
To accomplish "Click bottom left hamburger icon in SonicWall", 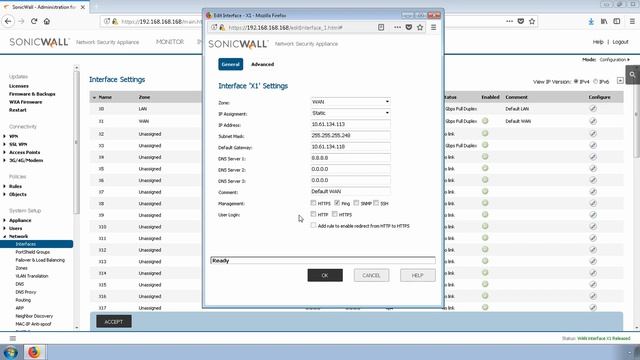I will [13, 338].
